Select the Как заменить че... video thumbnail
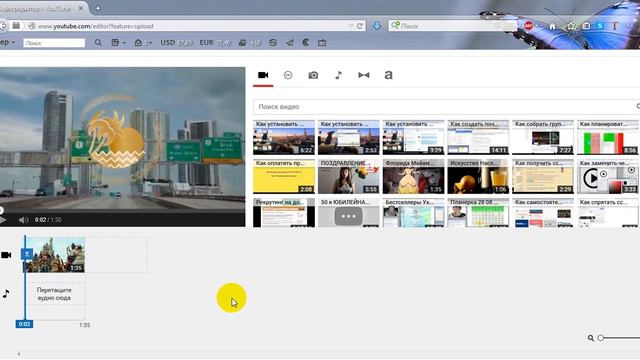640x360 pixels. point(608,176)
